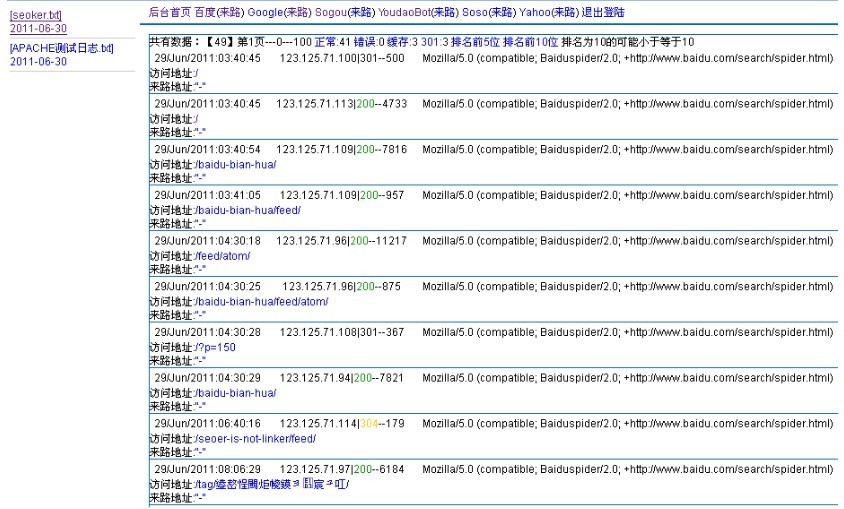Open the (来路) link after Soso
The height and width of the screenshot is (509, 844).
502,12
